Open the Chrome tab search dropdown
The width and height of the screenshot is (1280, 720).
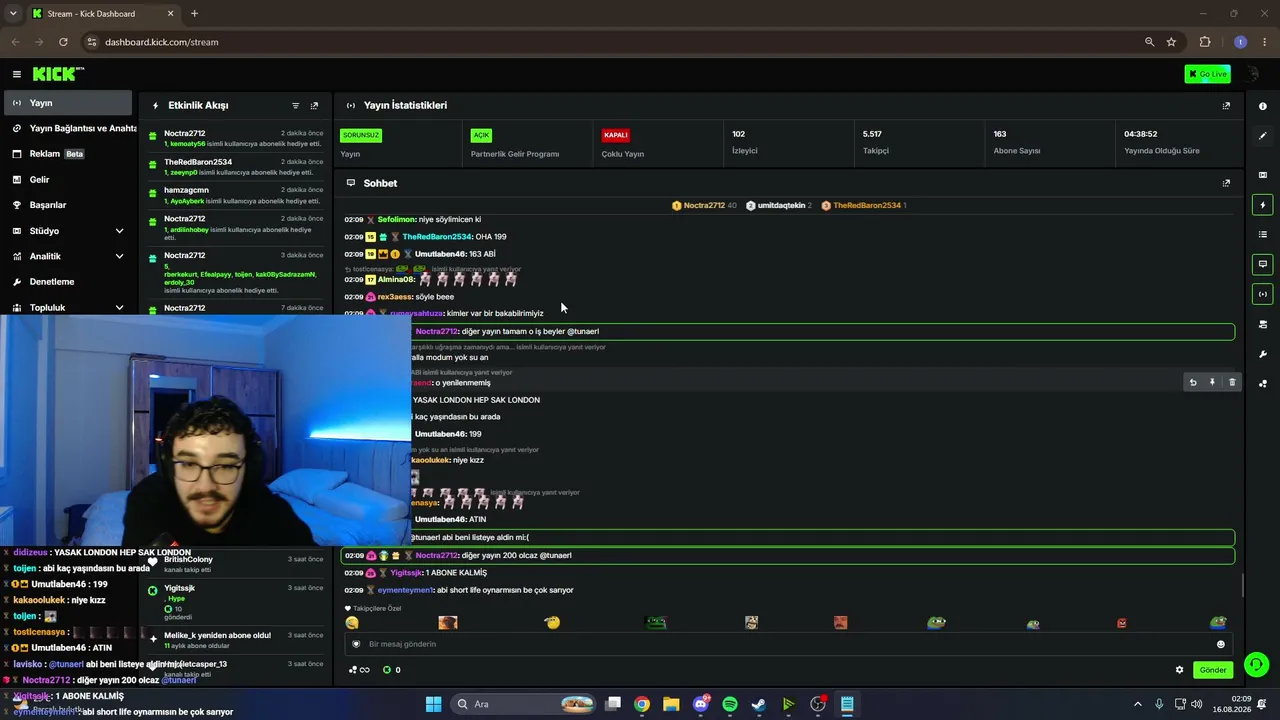pyautogui.click(x=13, y=13)
